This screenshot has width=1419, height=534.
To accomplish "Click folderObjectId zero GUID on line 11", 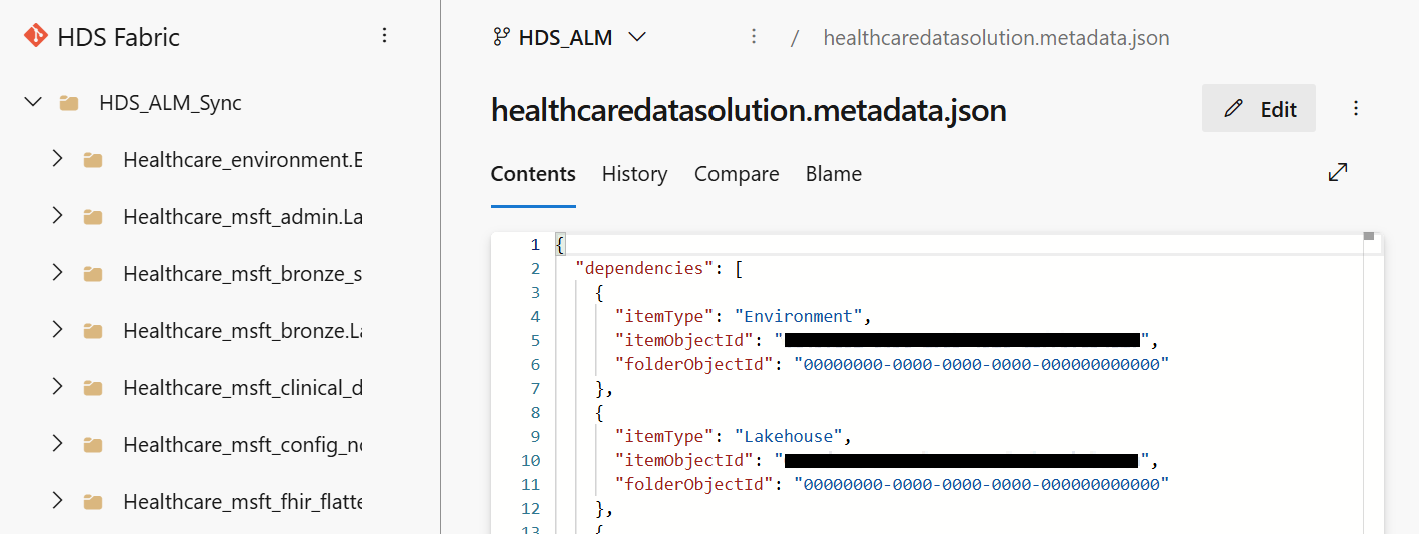I will (981, 484).
